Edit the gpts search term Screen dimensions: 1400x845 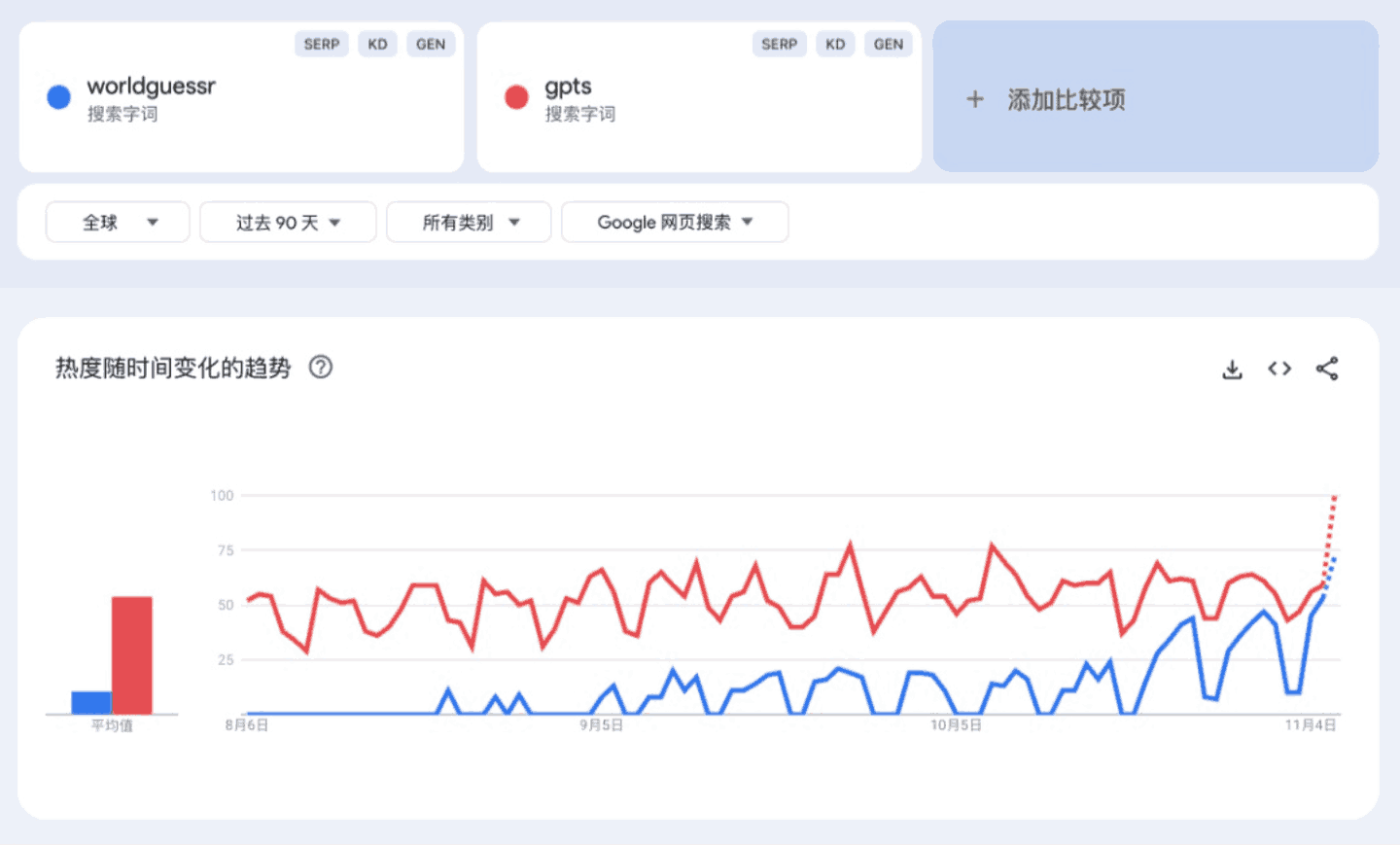click(x=569, y=87)
